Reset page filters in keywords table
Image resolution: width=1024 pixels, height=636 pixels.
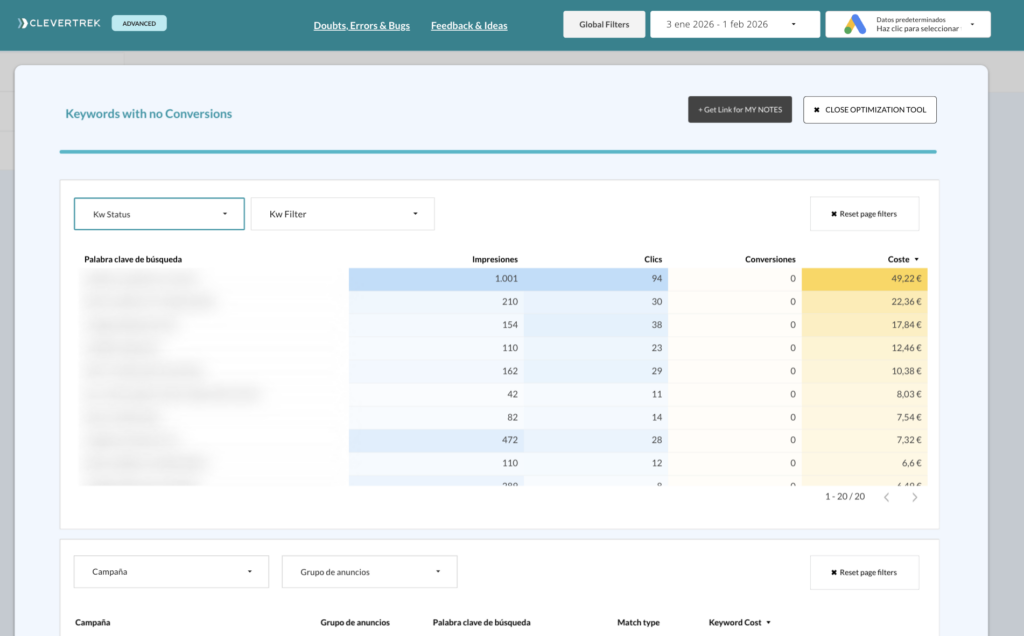(863, 214)
